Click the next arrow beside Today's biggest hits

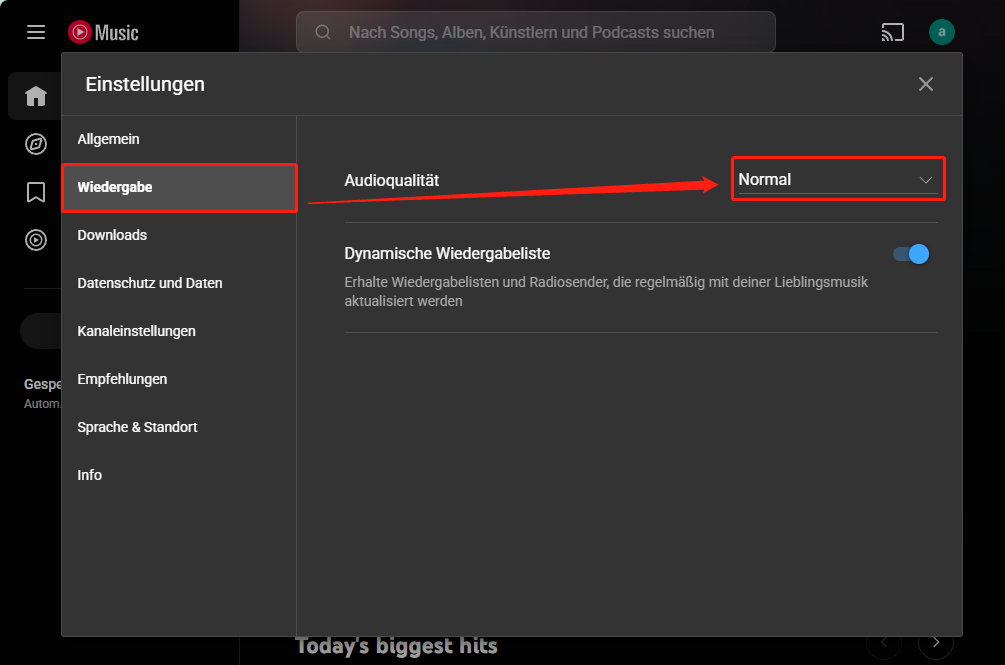coord(934,643)
